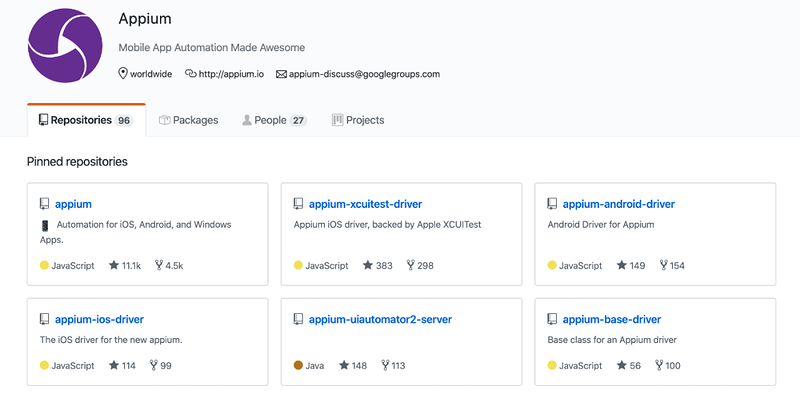Screen dimensions: 800x402
Task: Click the fork icon showing 298
Action: pos(411,265)
